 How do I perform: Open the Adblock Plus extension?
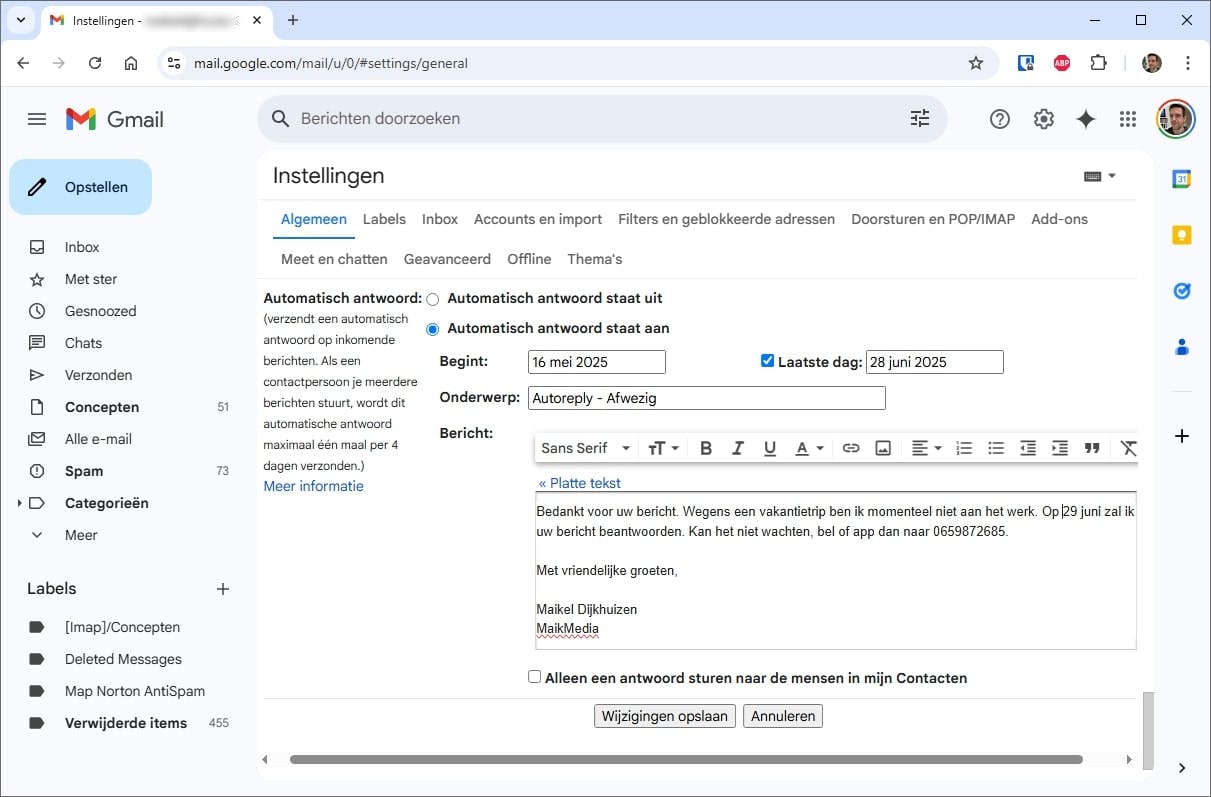[x=1062, y=63]
